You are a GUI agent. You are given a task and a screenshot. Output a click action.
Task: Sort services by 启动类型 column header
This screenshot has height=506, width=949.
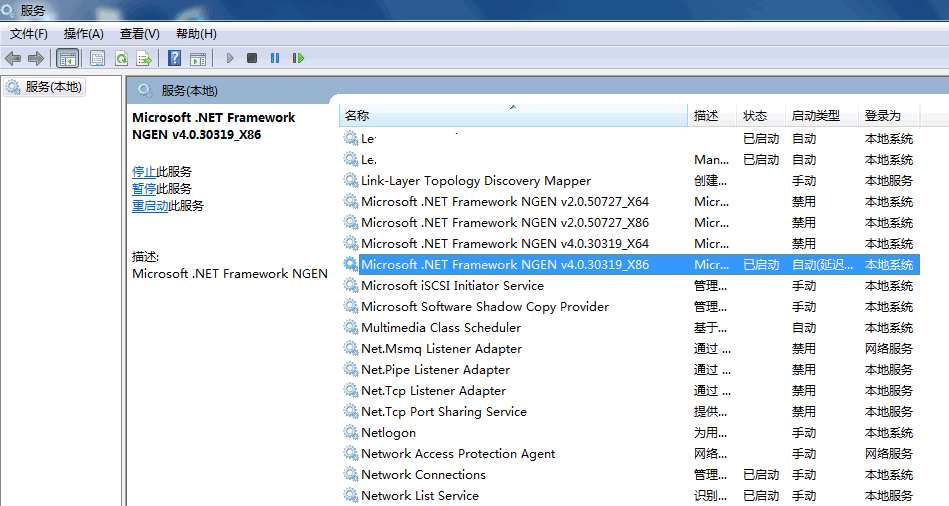pos(815,116)
